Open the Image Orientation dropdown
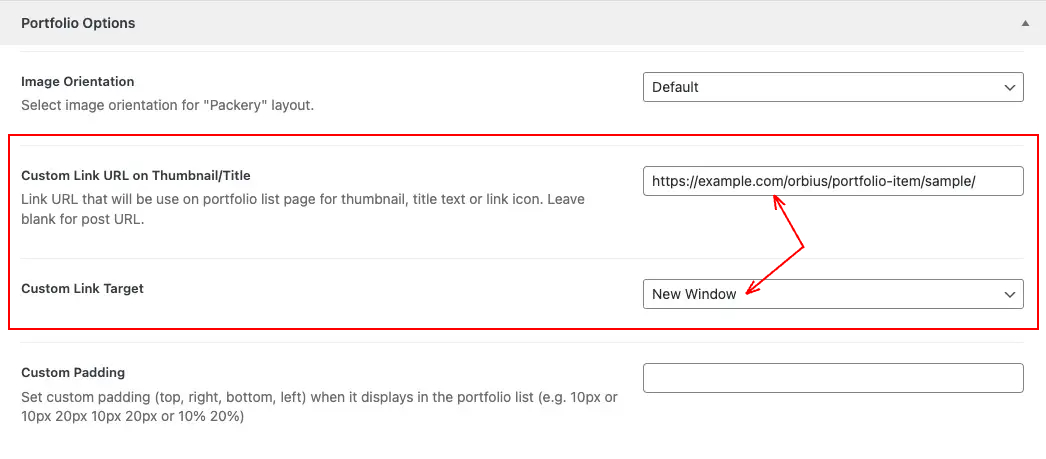This screenshot has height=459, width=1046. point(833,87)
